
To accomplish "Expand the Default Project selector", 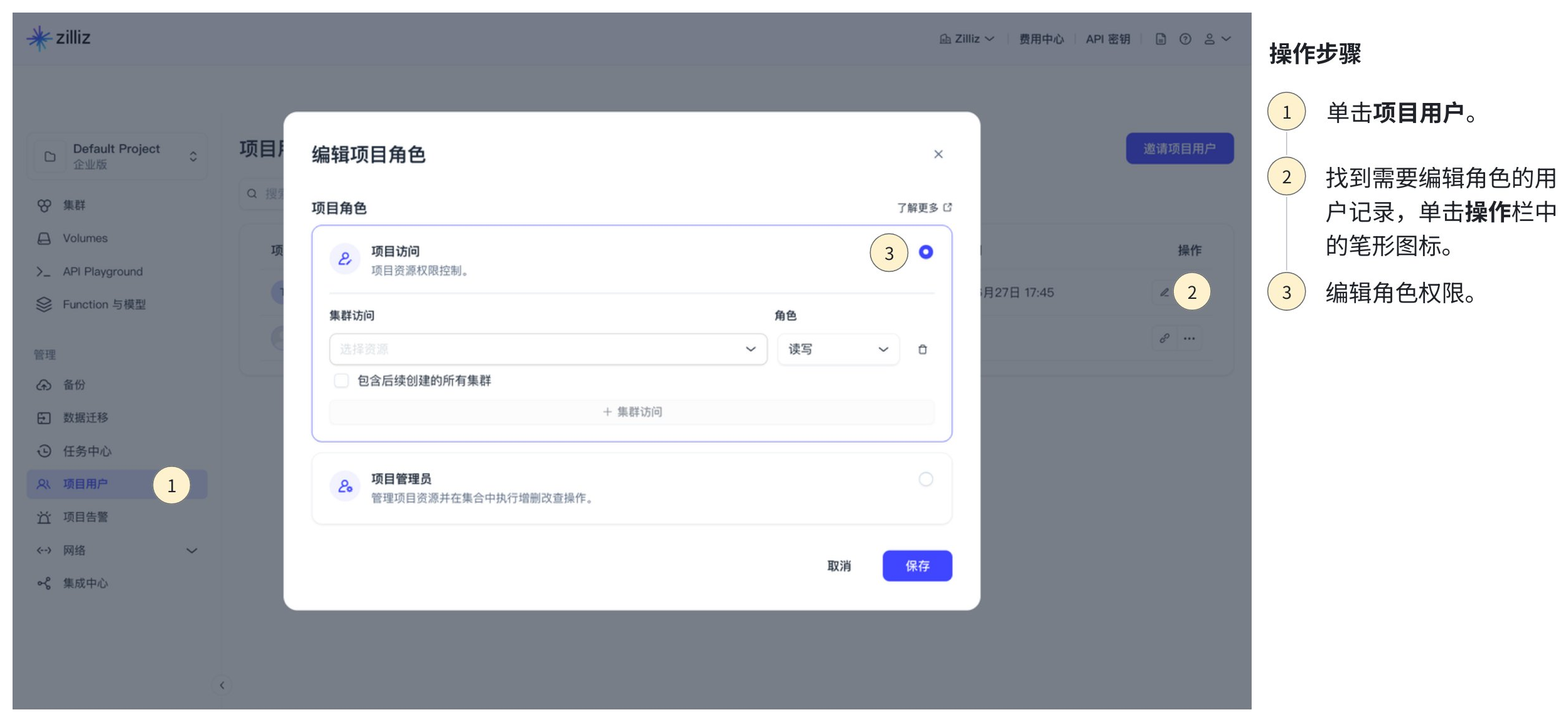I will click(117, 156).
